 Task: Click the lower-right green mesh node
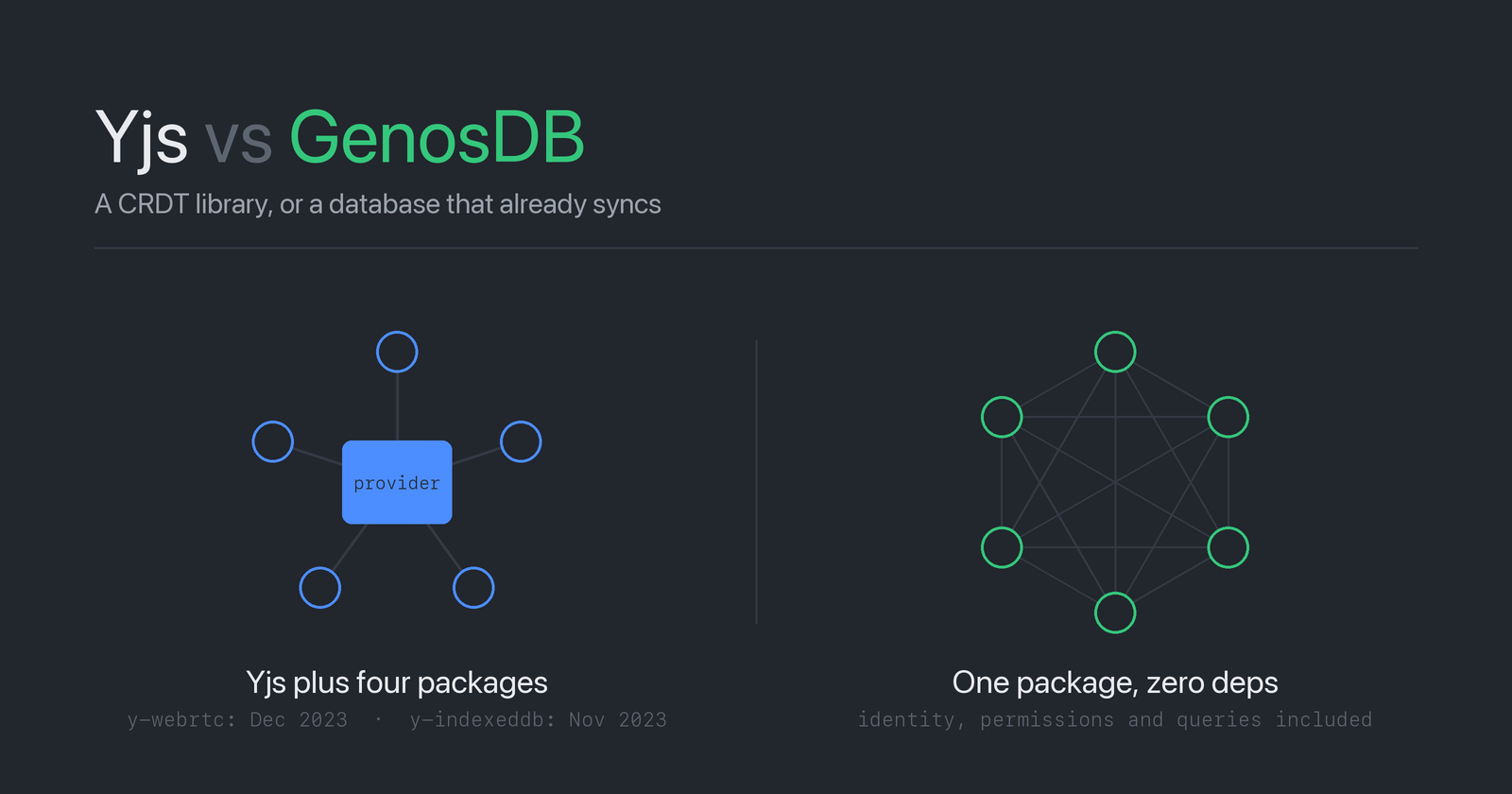(1228, 547)
